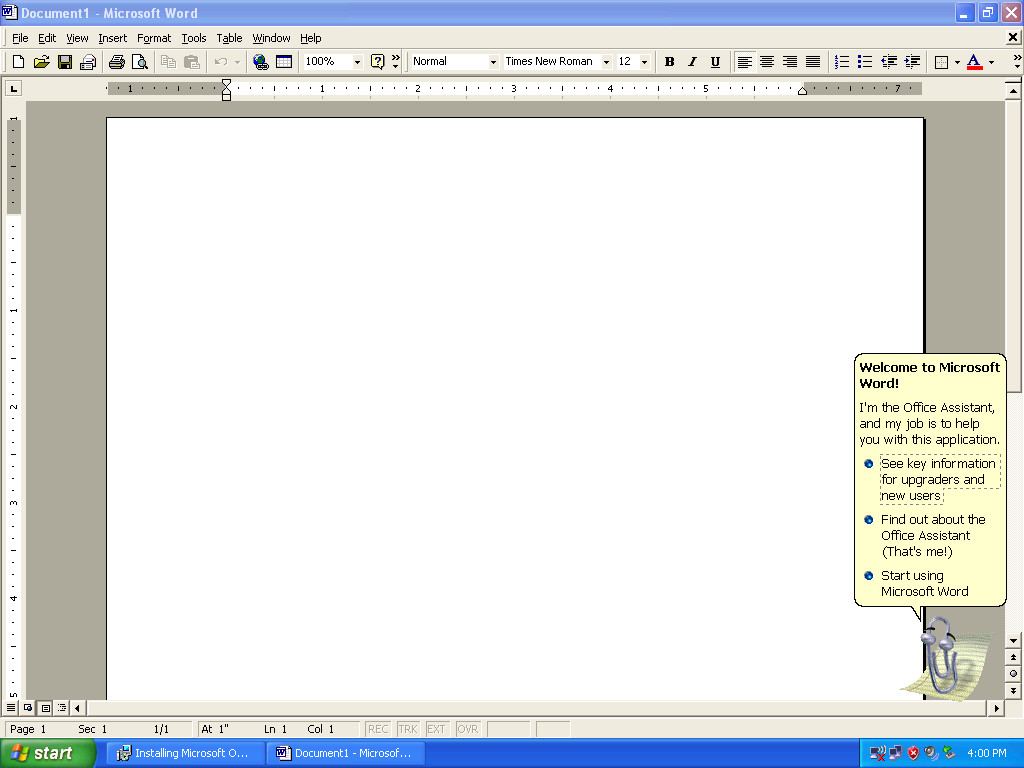Justify the paragraph text
Viewport: 1024px width, 768px height.
(812, 61)
